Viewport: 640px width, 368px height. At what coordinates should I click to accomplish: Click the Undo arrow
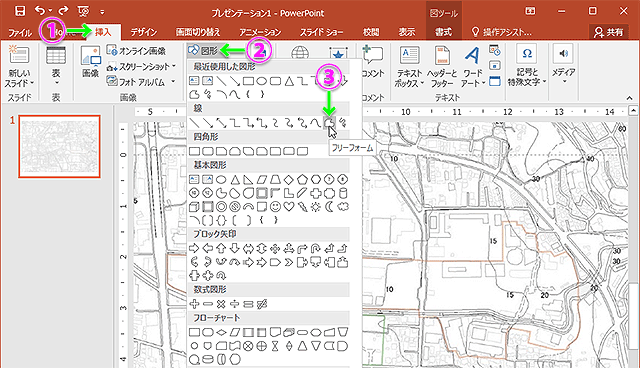(x=40, y=11)
